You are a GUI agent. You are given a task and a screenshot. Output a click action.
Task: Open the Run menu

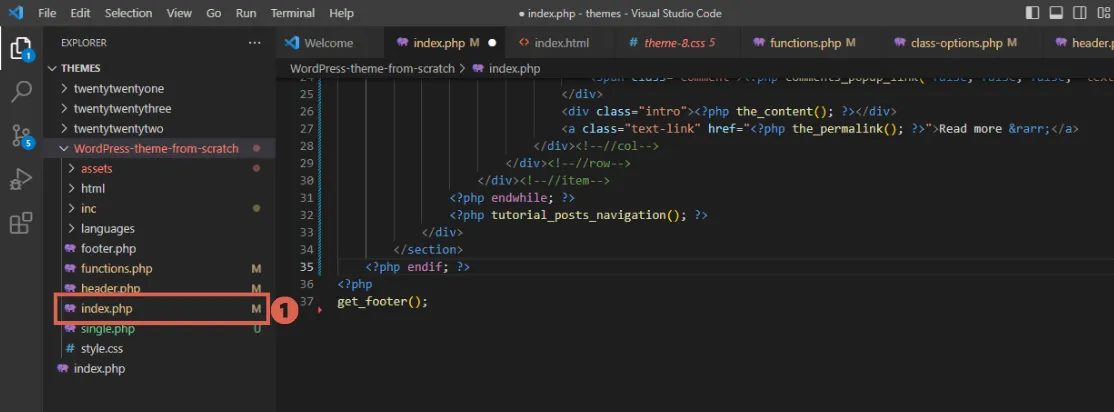click(x=246, y=13)
